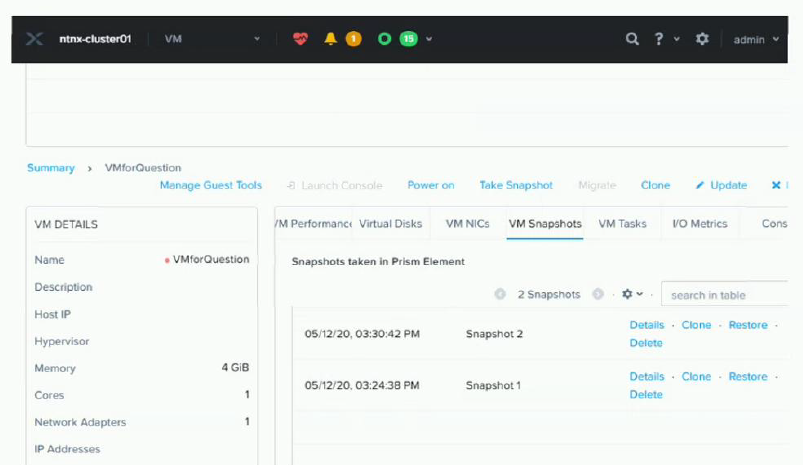Open cluster health heart icon
This screenshot has height=465, width=803.
pos(301,39)
